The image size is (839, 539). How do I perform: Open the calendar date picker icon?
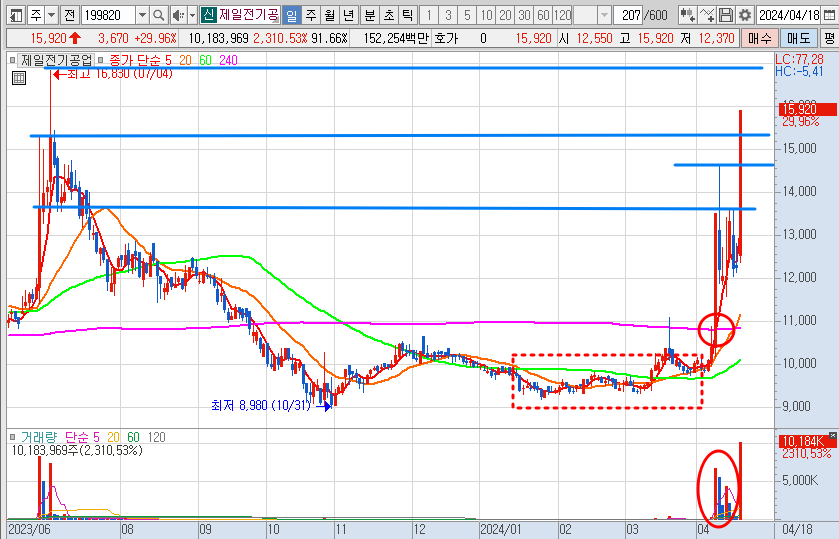(829, 15)
